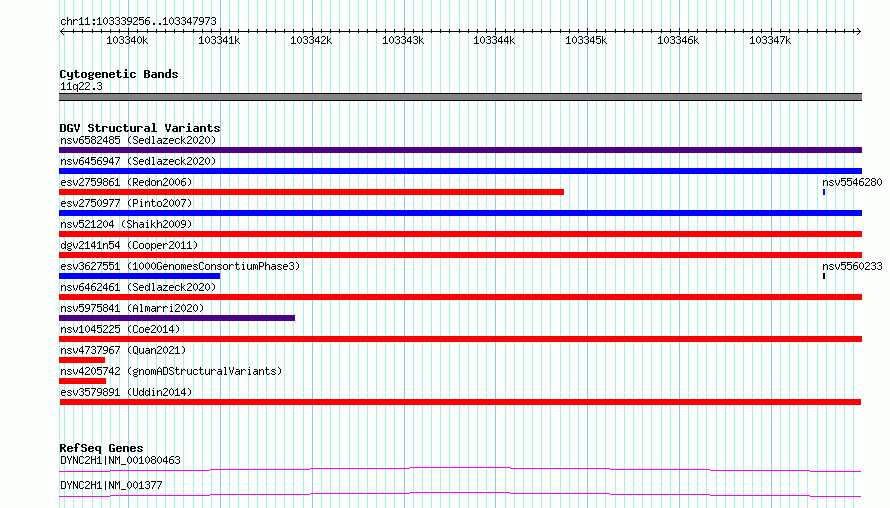The height and width of the screenshot is (508, 890).
Task: Select the blue nsv6456947 variant bar
Action: (x=460, y=171)
